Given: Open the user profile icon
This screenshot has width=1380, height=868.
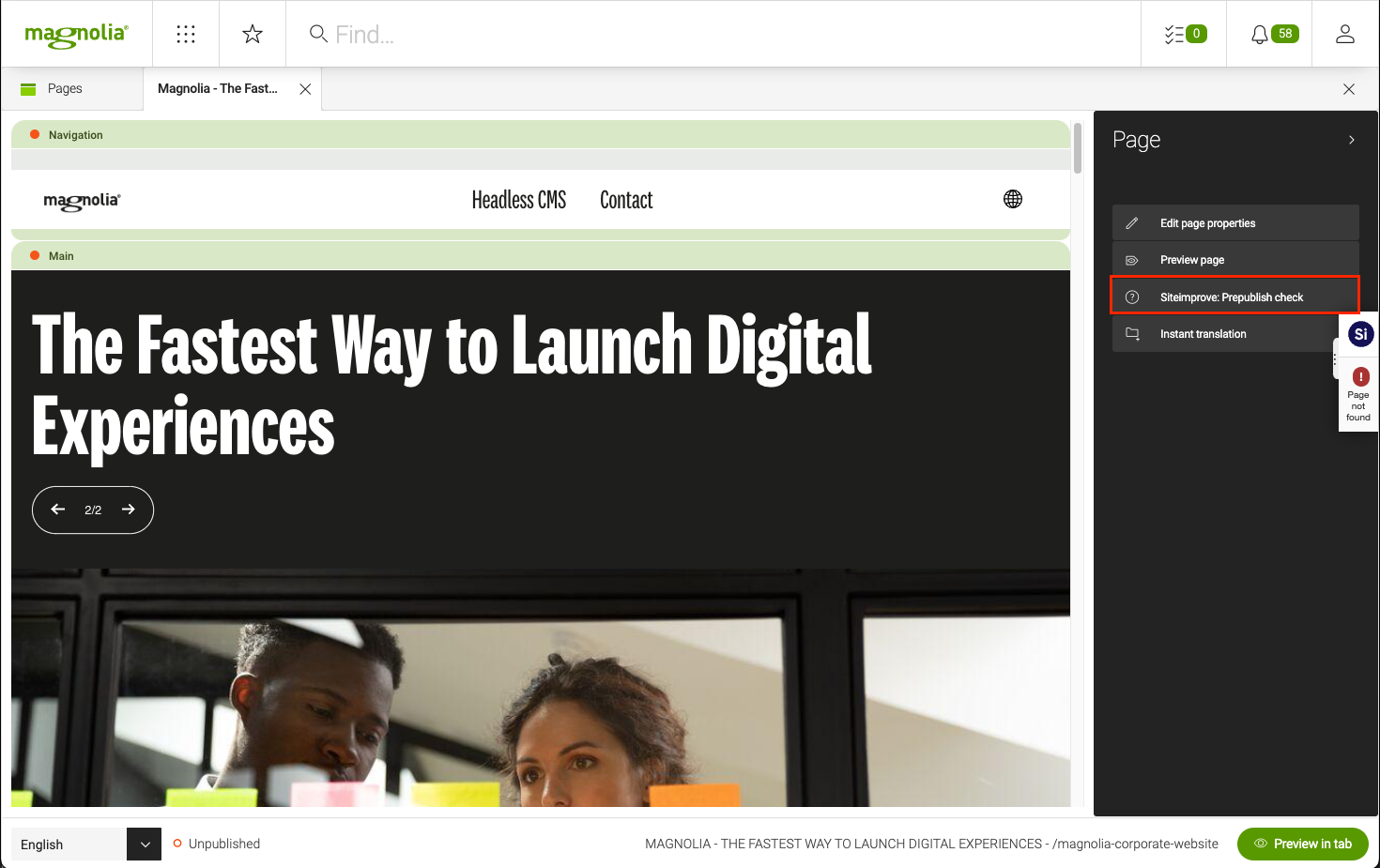Looking at the screenshot, I should click(1344, 35).
